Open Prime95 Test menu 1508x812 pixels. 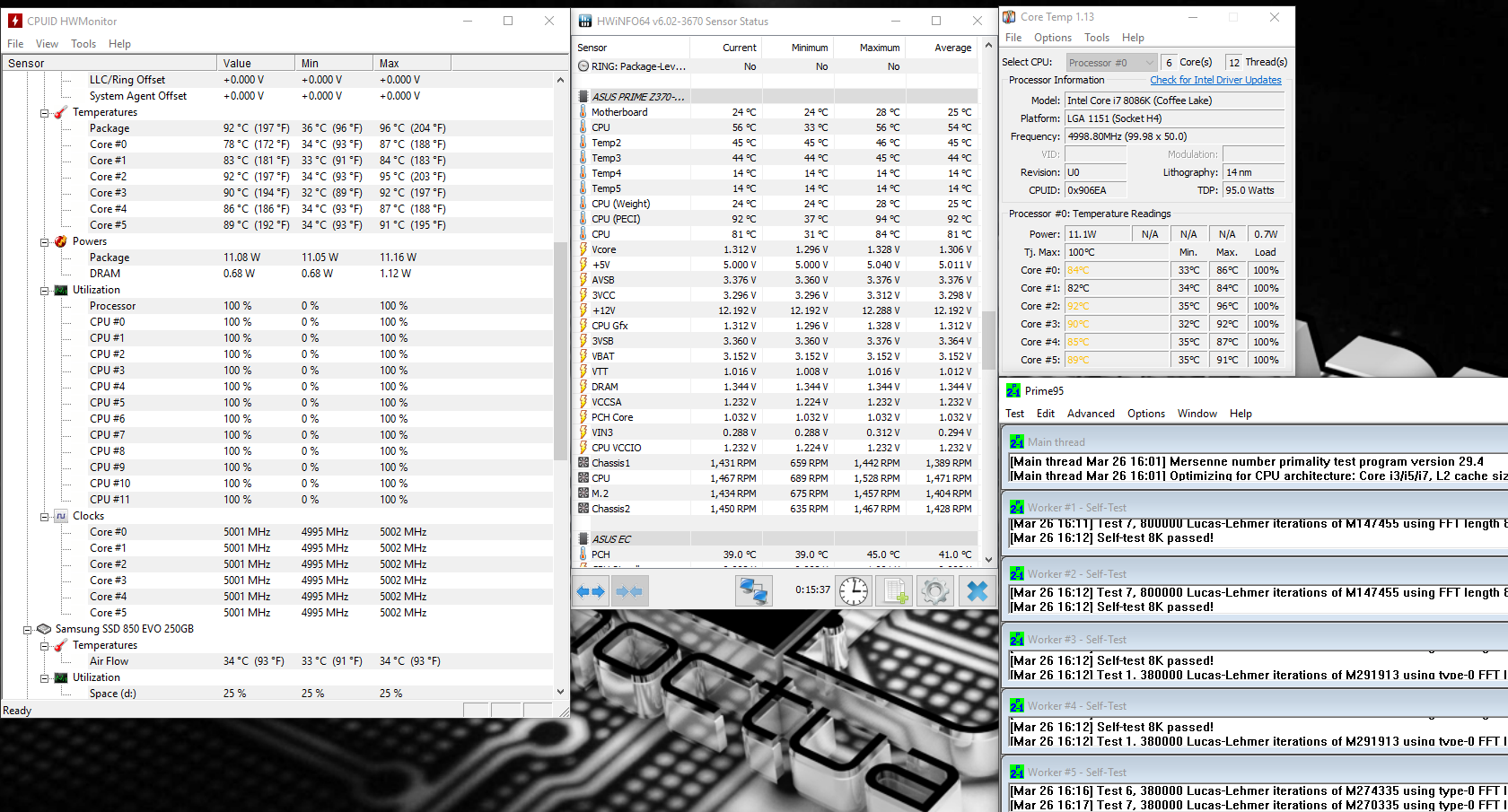[x=1014, y=414]
